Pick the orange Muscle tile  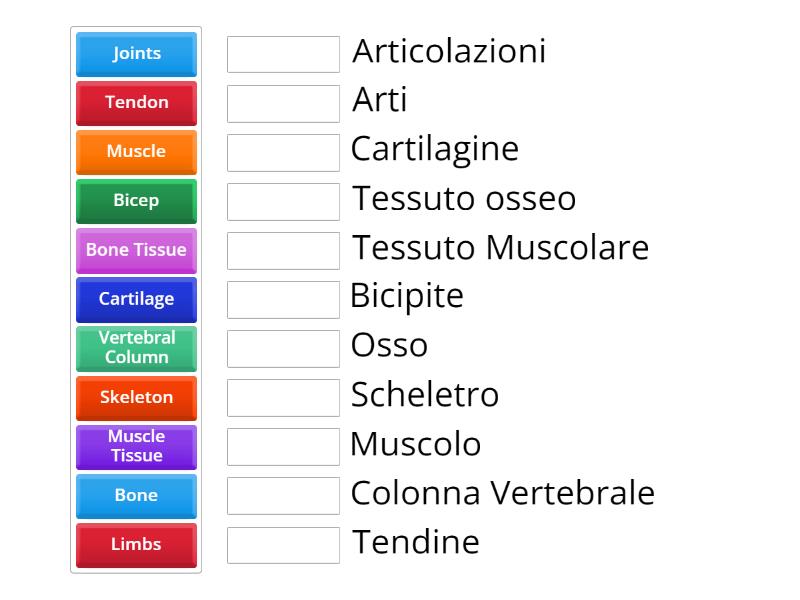[x=136, y=152]
